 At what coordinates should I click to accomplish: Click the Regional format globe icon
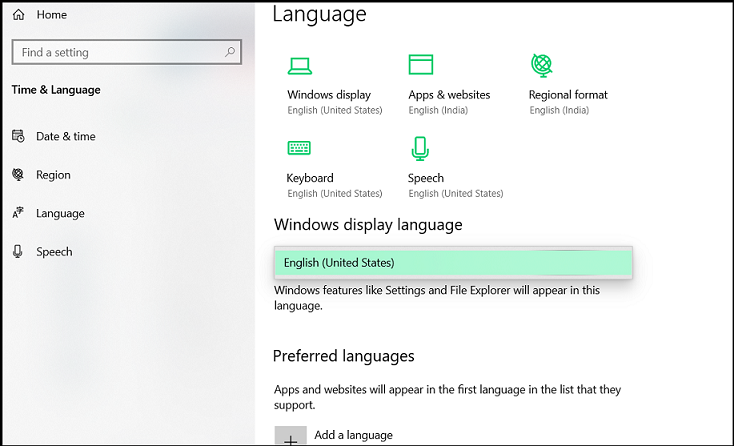click(x=542, y=65)
